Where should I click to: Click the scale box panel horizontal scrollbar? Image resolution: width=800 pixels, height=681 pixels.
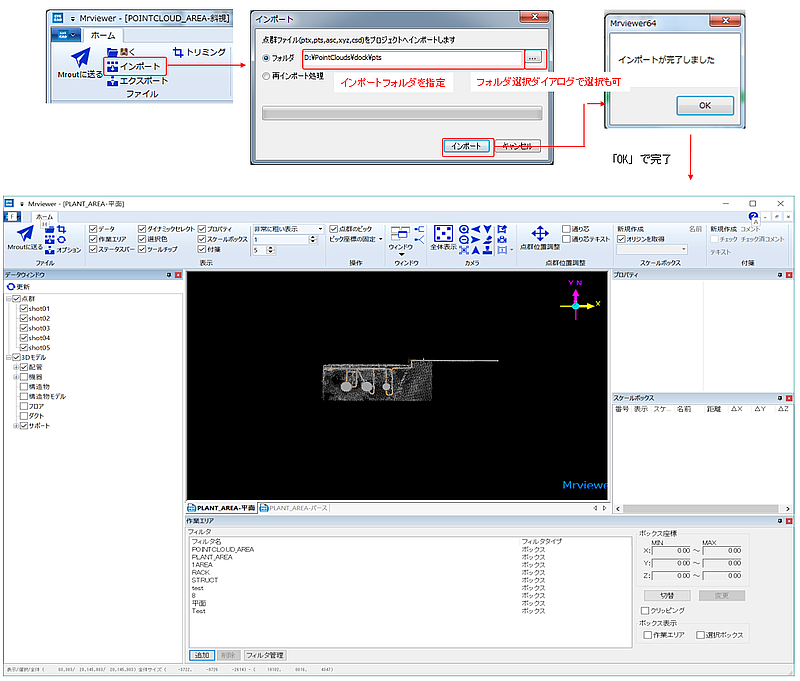tap(703, 509)
